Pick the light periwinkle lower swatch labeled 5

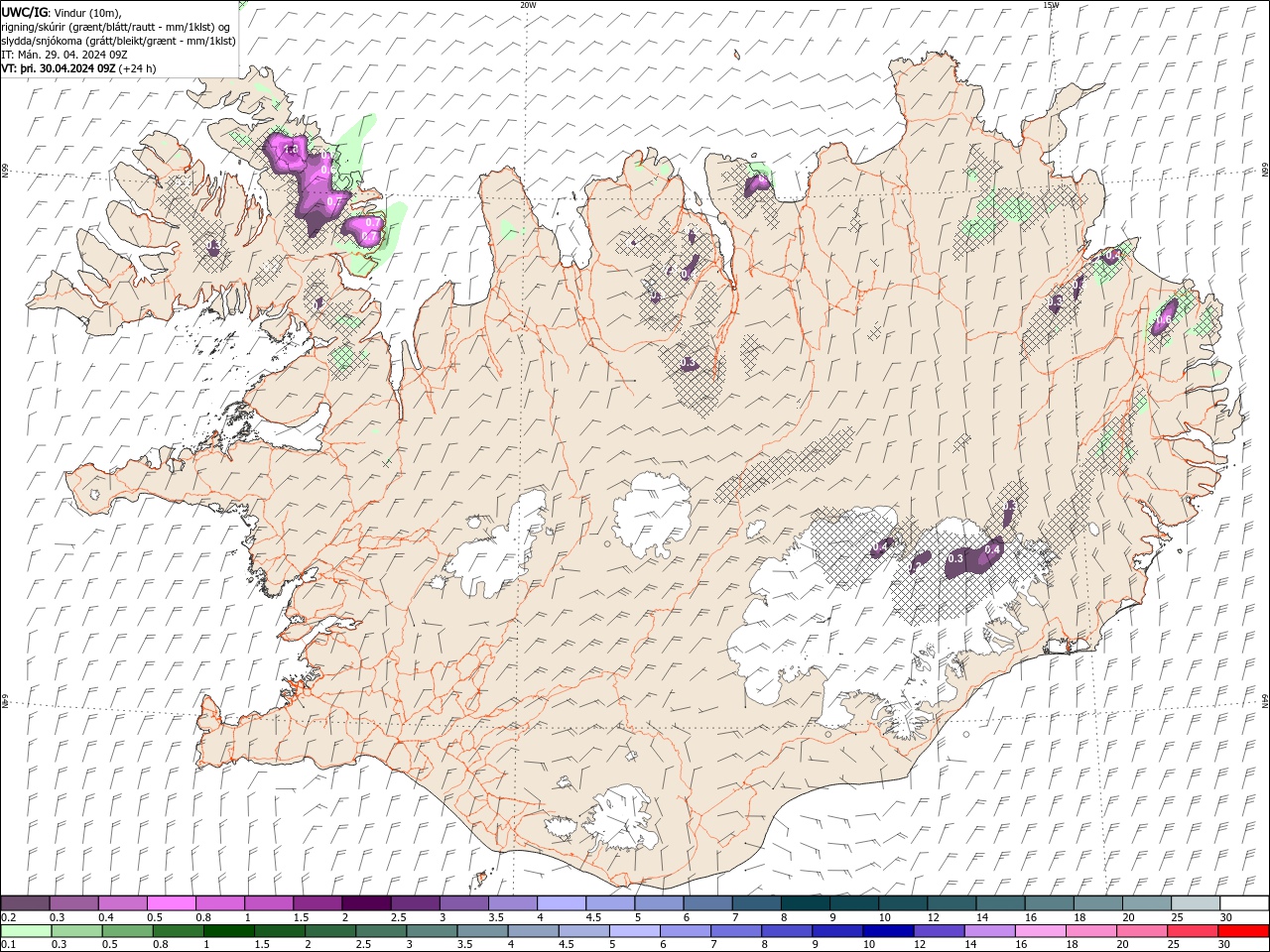tap(633, 931)
